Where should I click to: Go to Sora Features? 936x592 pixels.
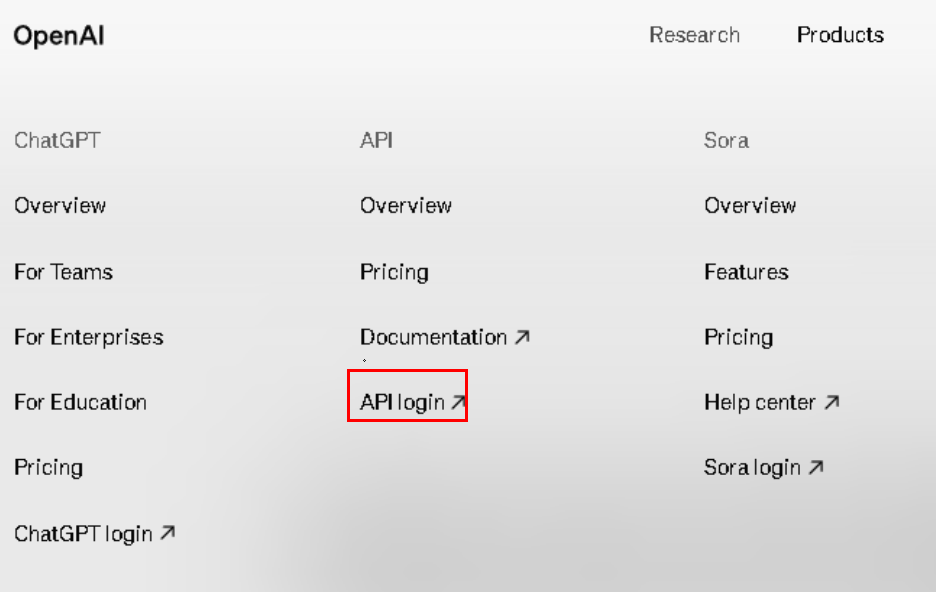(746, 272)
